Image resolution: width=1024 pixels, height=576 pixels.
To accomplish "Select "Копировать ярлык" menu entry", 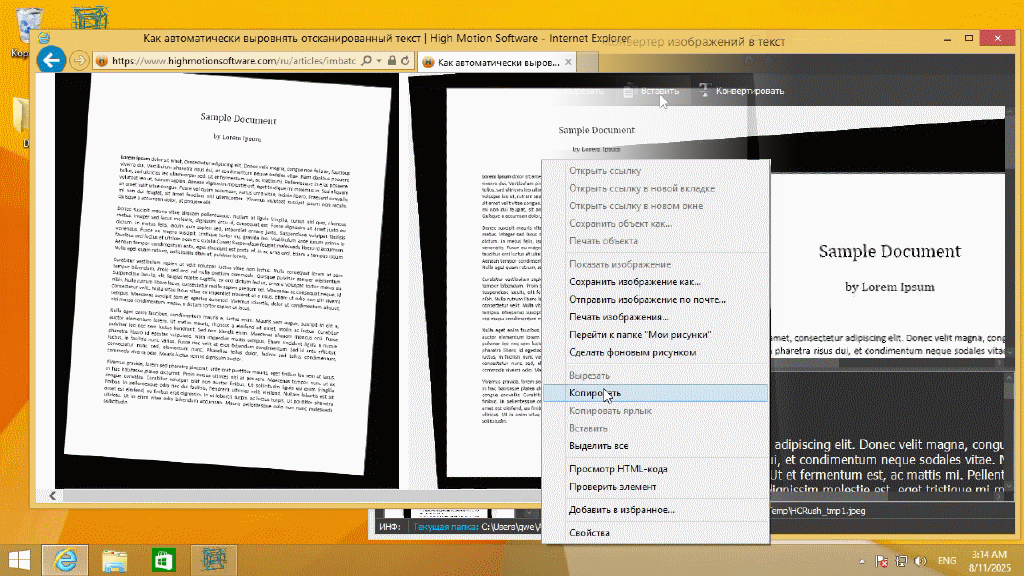I will click(x=610, y=411).
